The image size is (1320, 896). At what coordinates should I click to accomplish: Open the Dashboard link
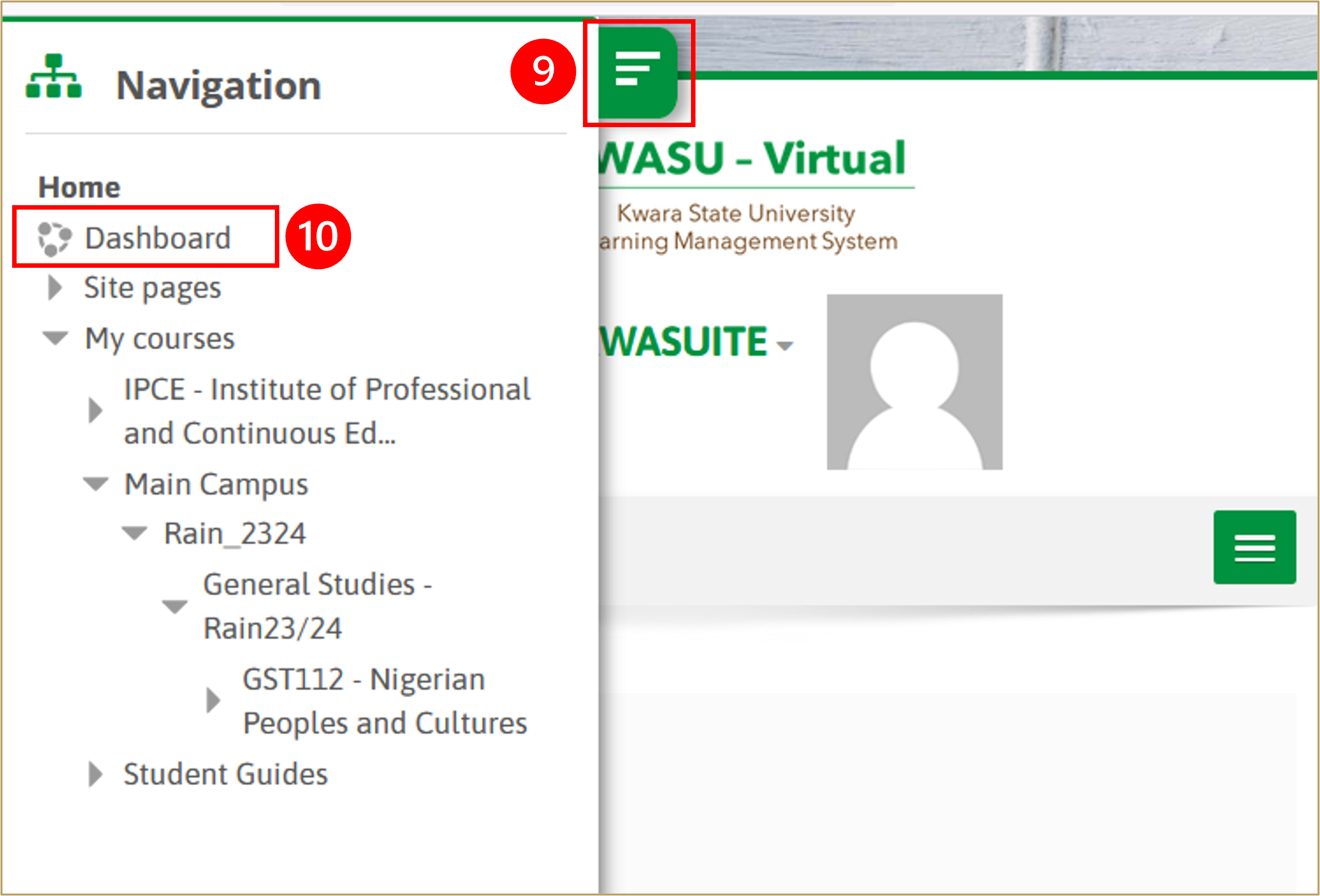(x=157, y=238)
